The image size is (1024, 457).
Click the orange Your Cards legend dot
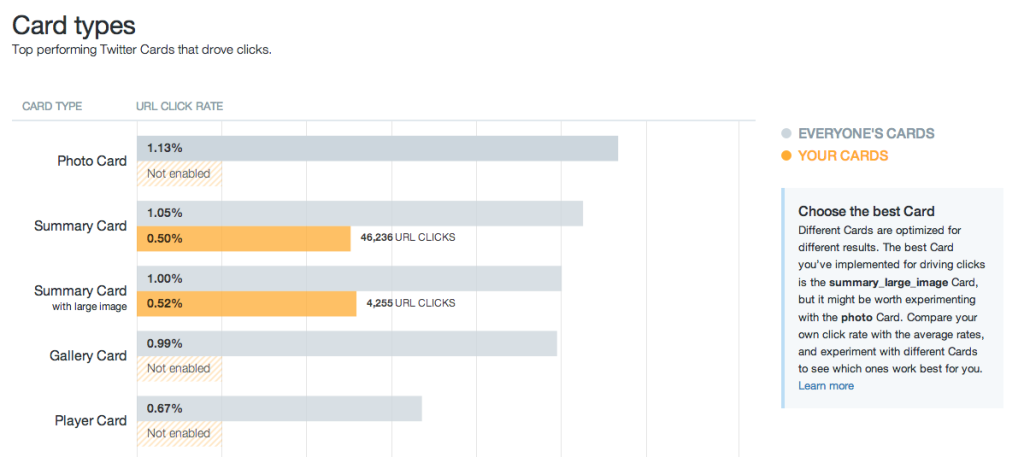[786, 156]
